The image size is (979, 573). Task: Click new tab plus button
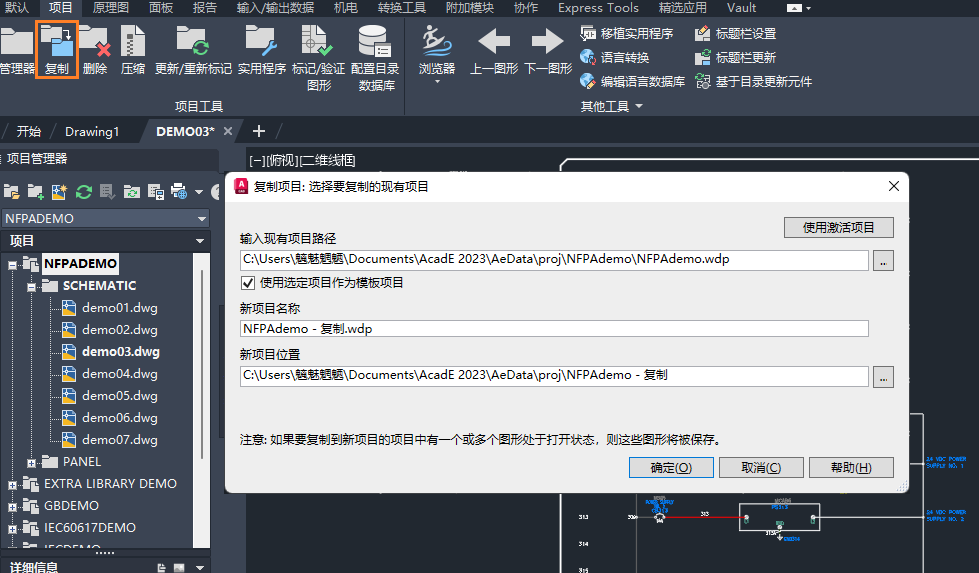point(258,131)
